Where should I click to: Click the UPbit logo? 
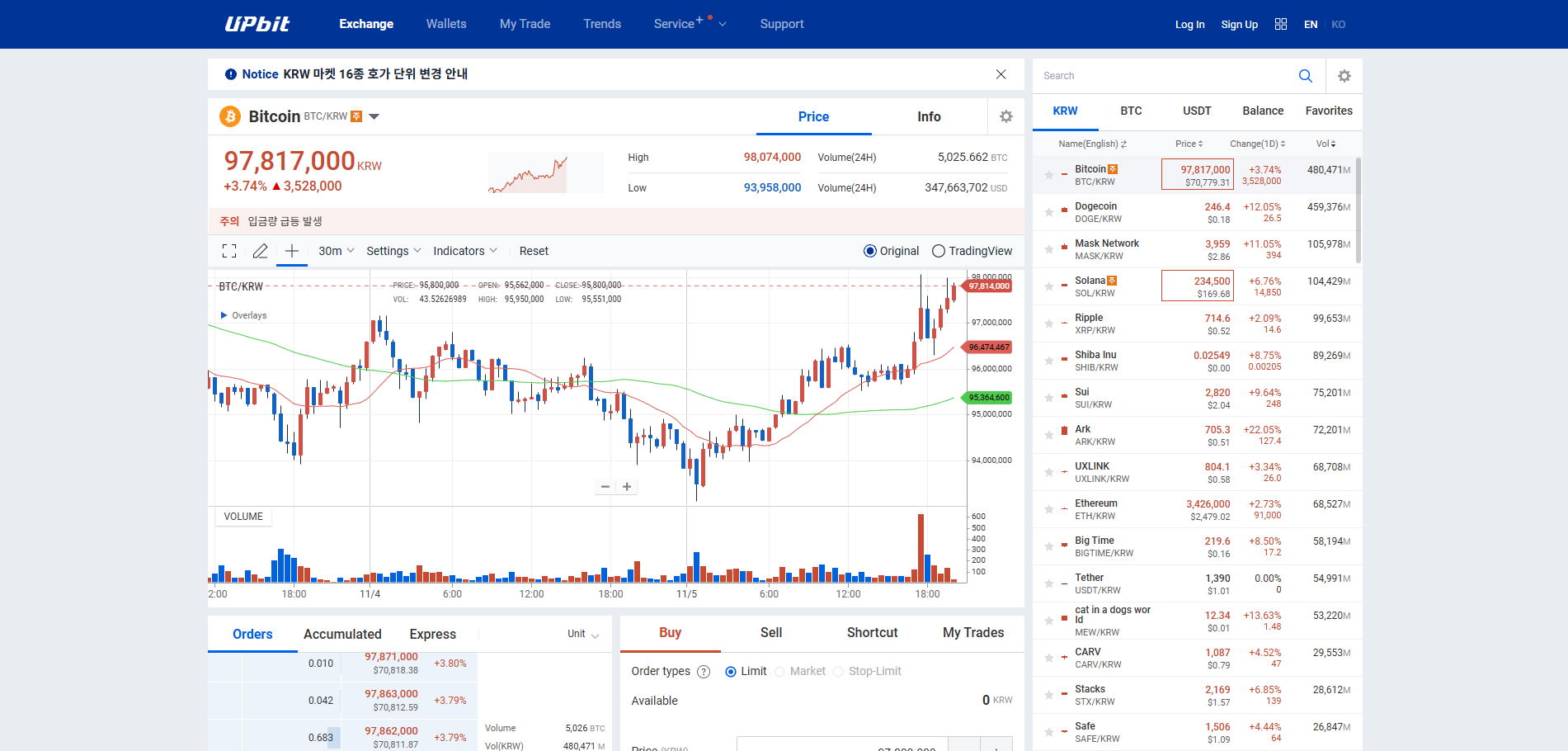pyautogui.click(x=257, y=24)
